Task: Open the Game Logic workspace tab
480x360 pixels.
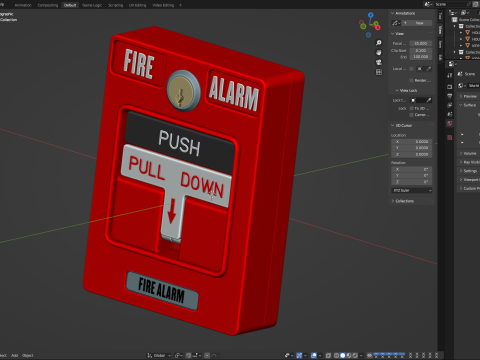Action: 92,5
